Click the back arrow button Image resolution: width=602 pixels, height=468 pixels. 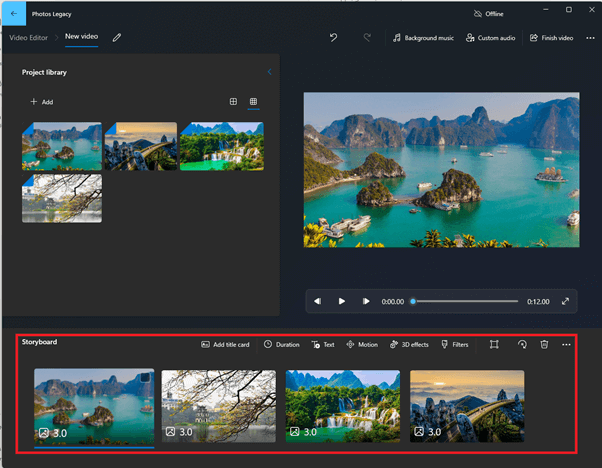point(14,13)
